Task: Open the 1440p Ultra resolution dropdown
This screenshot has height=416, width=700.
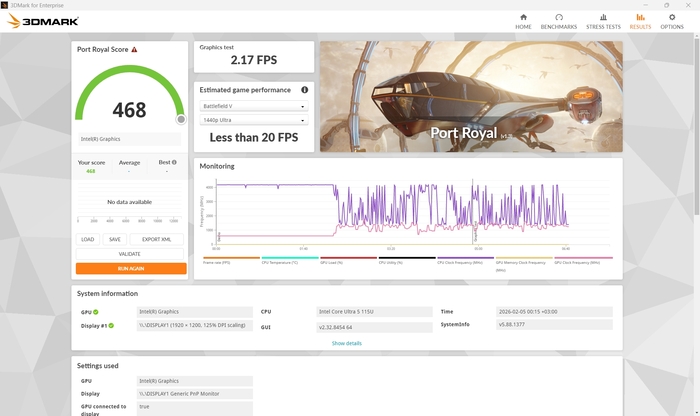Action: [x=253, y=120]
